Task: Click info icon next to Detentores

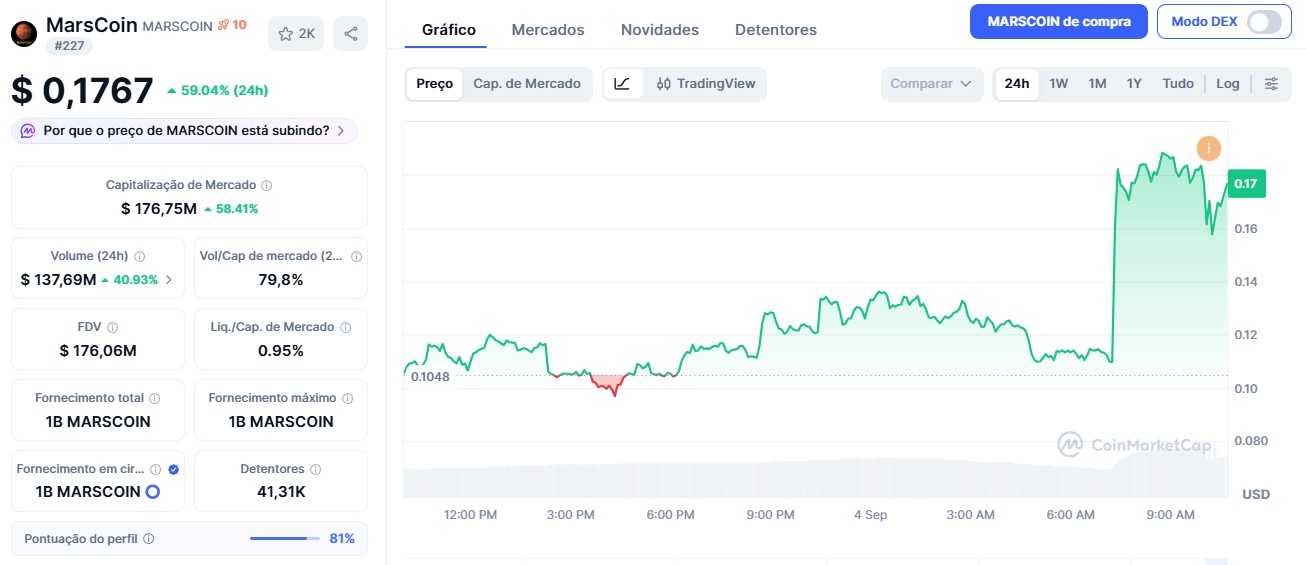Action: tap(315, 469)
